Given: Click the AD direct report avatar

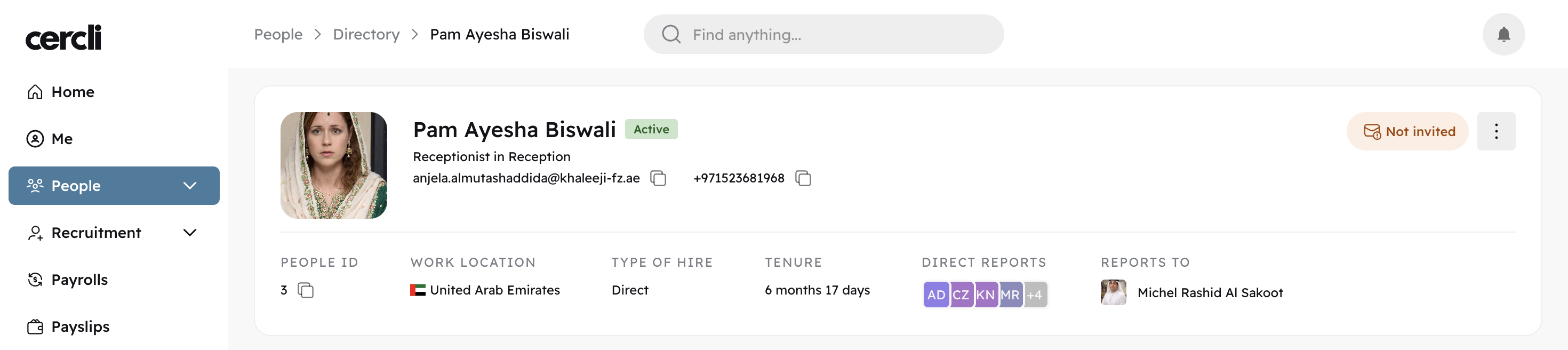Looking at the screenshot, I should (935, 295).
